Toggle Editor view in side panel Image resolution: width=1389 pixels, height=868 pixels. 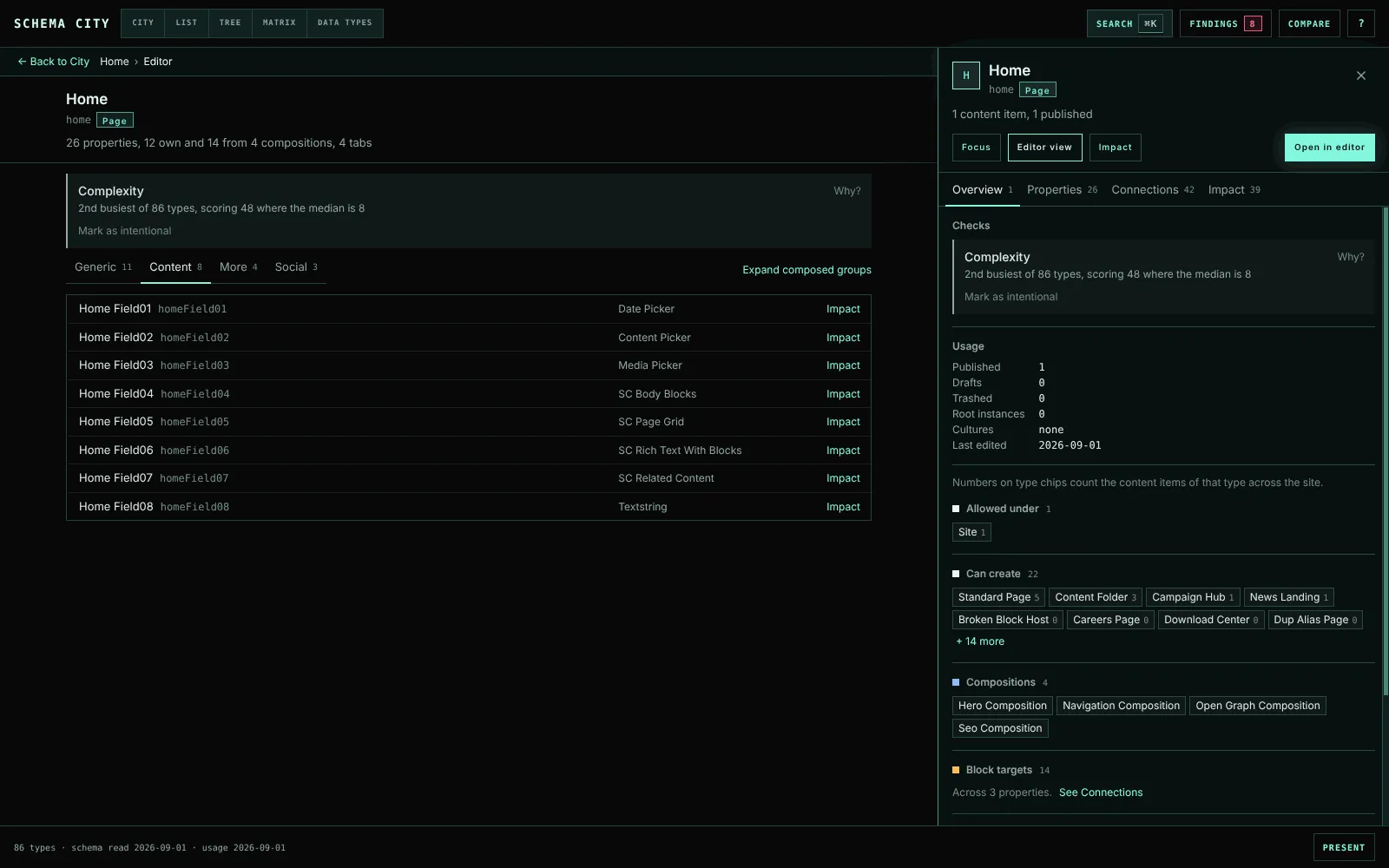[x=1044, y=148]
